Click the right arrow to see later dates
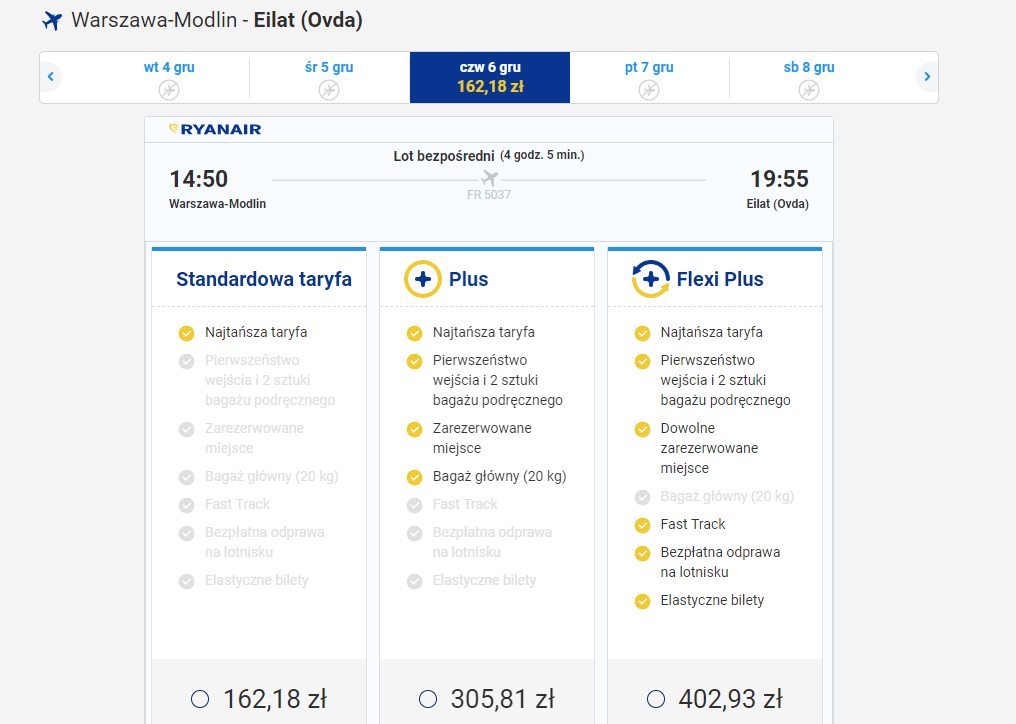Viewport: 1016px width, 724px height. 927,76
